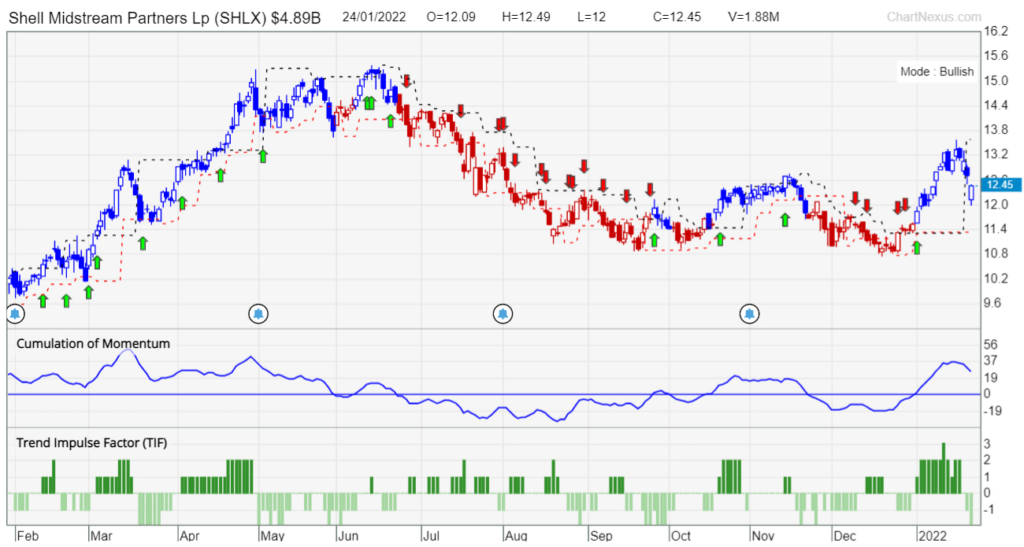Click the green up arrow under the May dip
1024x547 pixels.
(263, 156)
